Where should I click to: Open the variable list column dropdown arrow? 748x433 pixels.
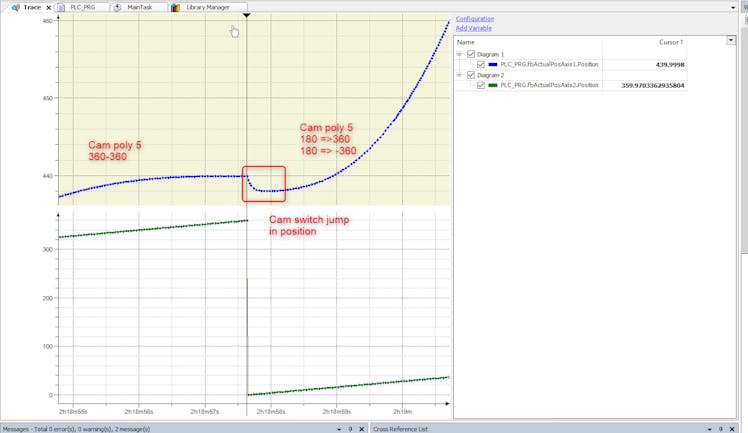click(x=730, y=41)
